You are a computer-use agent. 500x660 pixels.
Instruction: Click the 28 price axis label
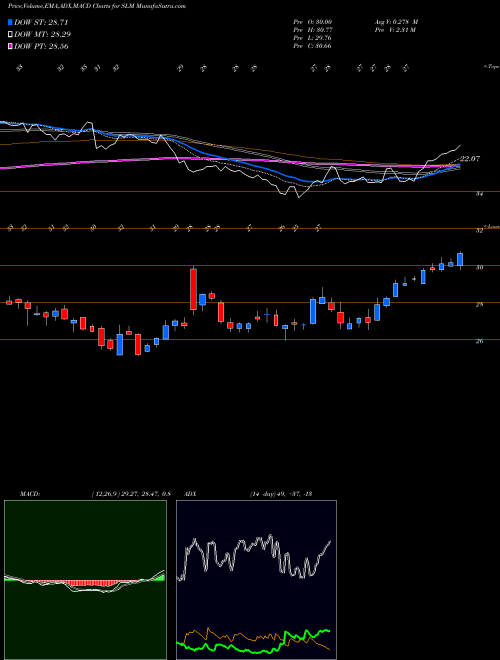[479, 305]
